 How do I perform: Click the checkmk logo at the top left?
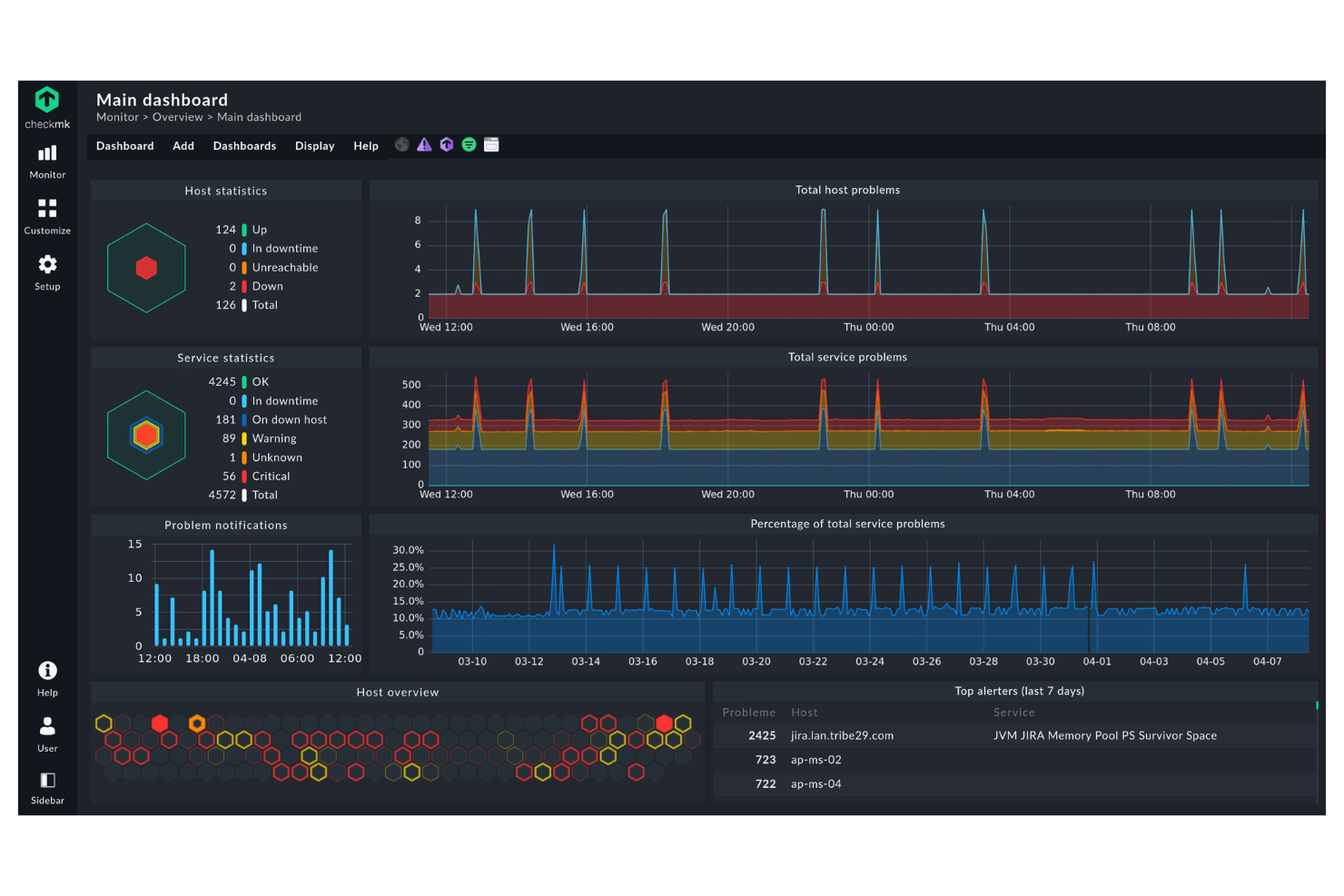click(x=46, y=100)
